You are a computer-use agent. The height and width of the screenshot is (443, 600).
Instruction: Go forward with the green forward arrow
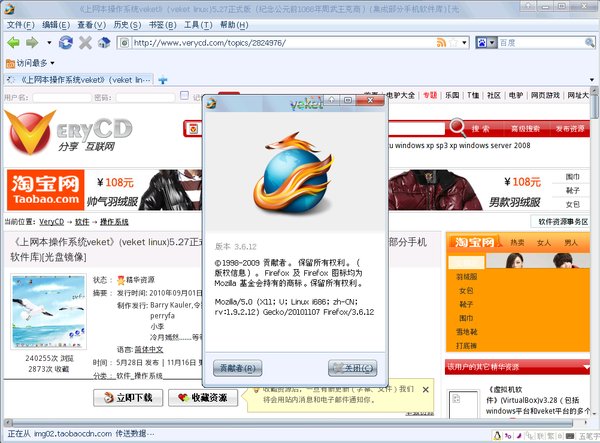pyautogui.click(x=32, y=42)
